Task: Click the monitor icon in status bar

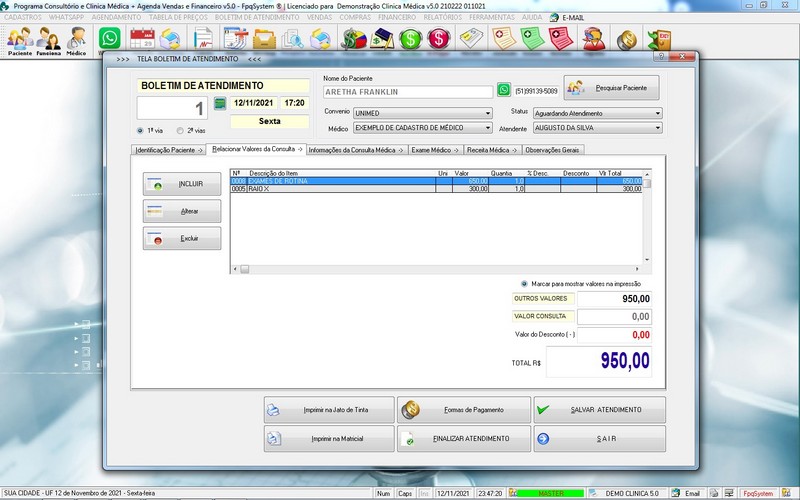Action: 729,493
